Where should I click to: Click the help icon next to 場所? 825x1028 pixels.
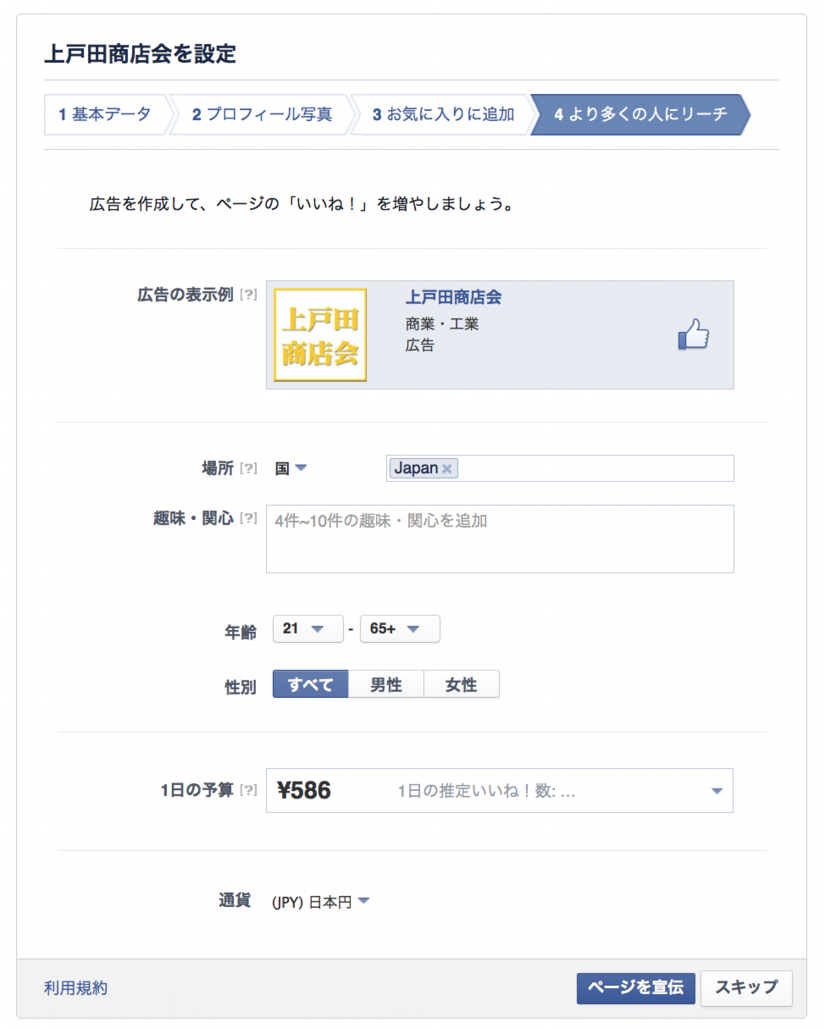249,469
